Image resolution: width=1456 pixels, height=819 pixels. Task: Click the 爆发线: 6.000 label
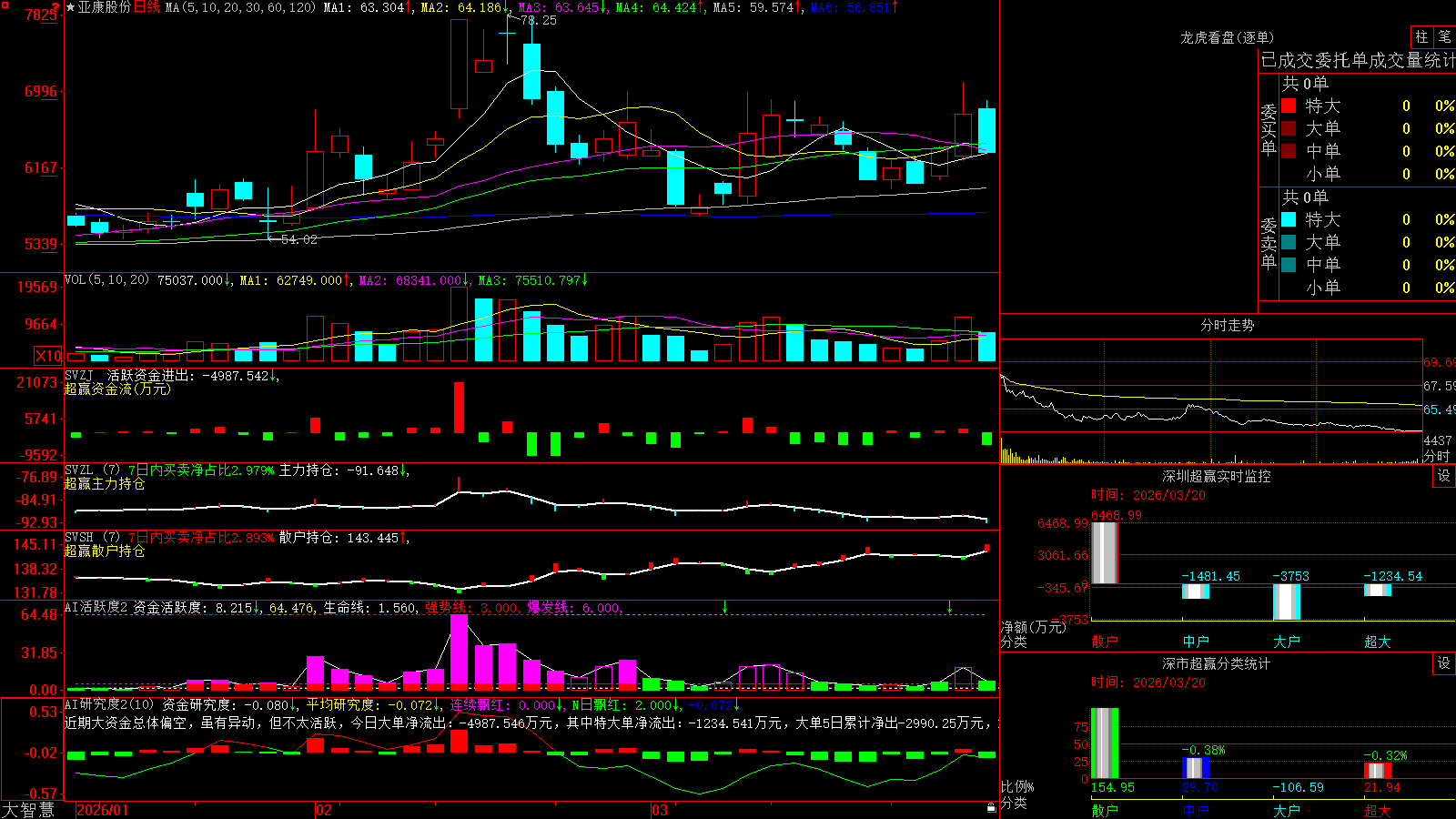coord(573,608)
